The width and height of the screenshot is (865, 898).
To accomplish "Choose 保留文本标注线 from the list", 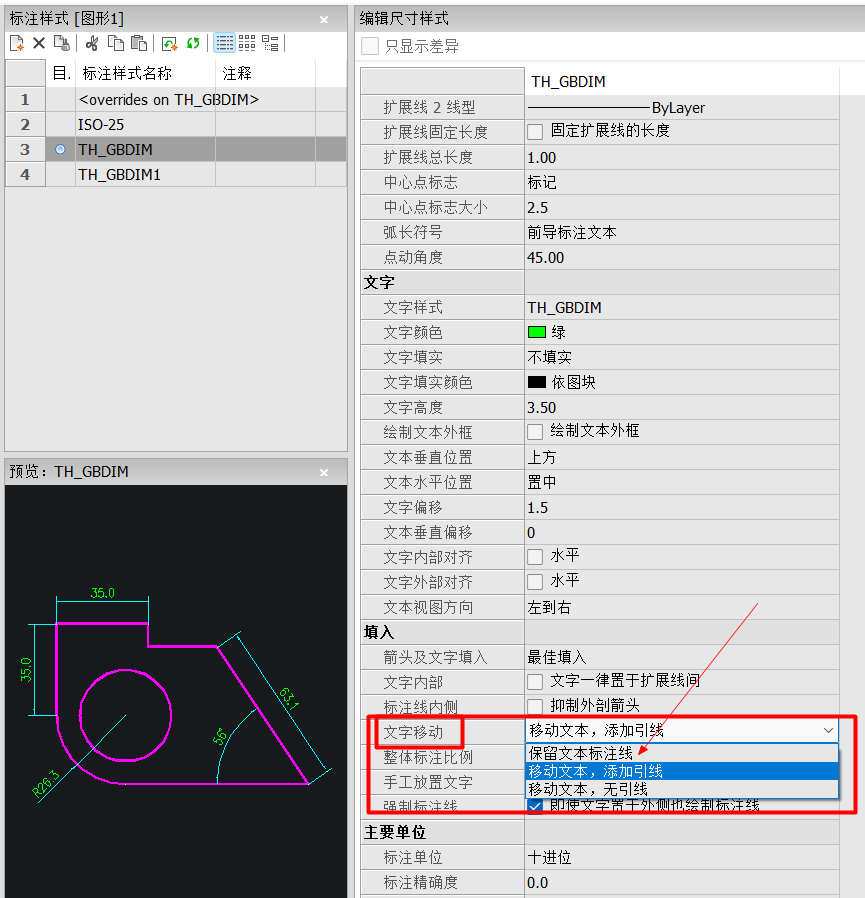I will tap(682, 753).
